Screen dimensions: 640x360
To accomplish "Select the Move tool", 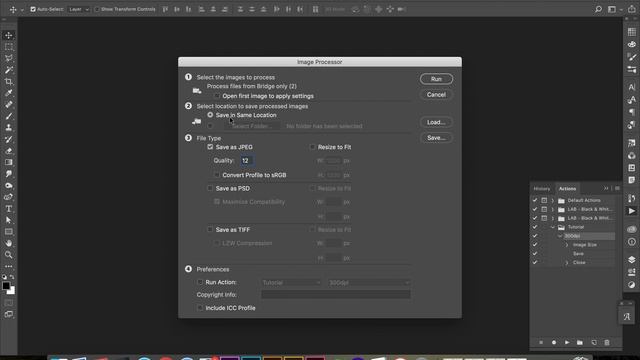I will pyautogui.click(x=9, y=36).
